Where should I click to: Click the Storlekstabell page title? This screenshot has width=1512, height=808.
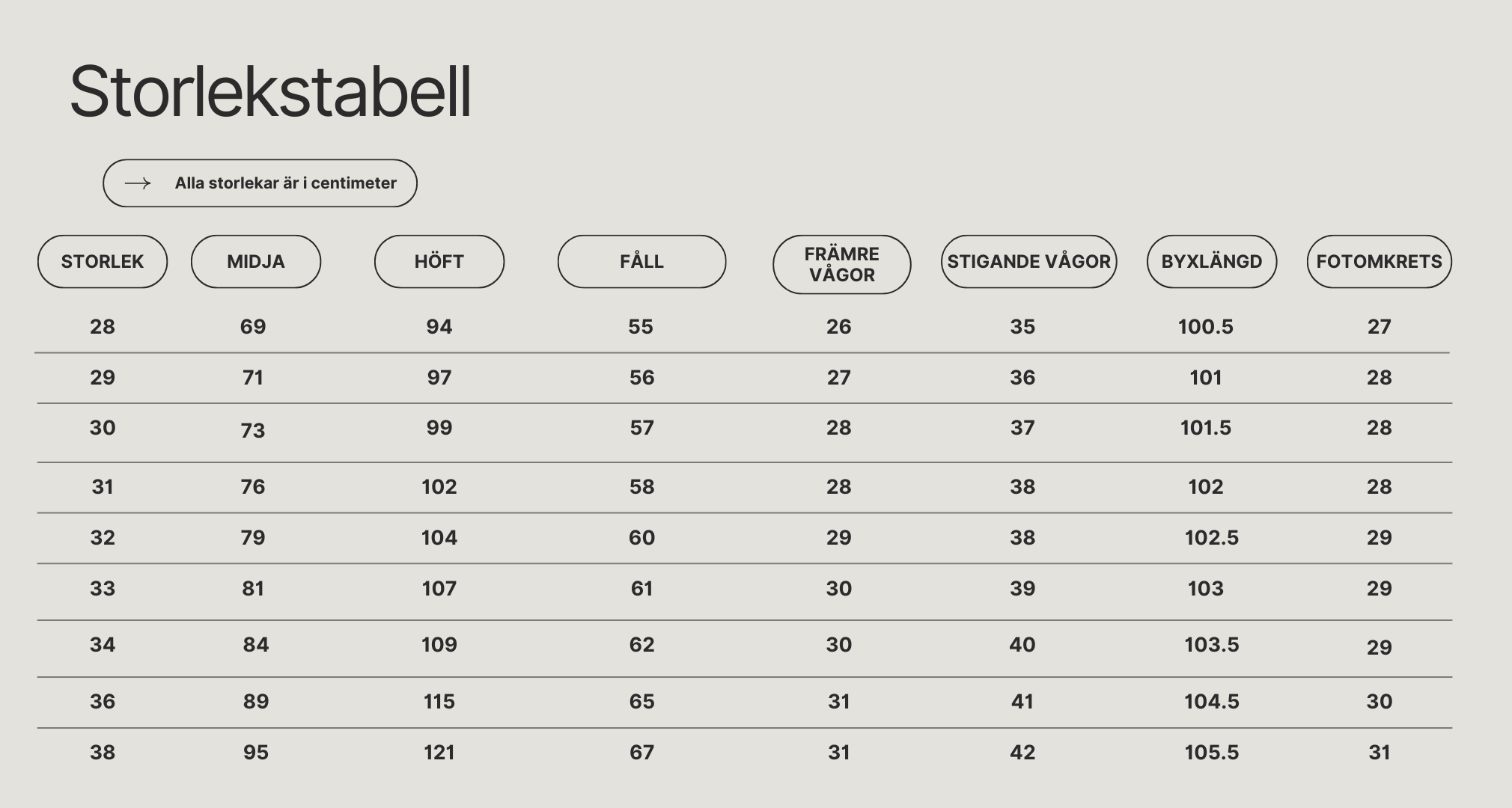tap(270, 91)
